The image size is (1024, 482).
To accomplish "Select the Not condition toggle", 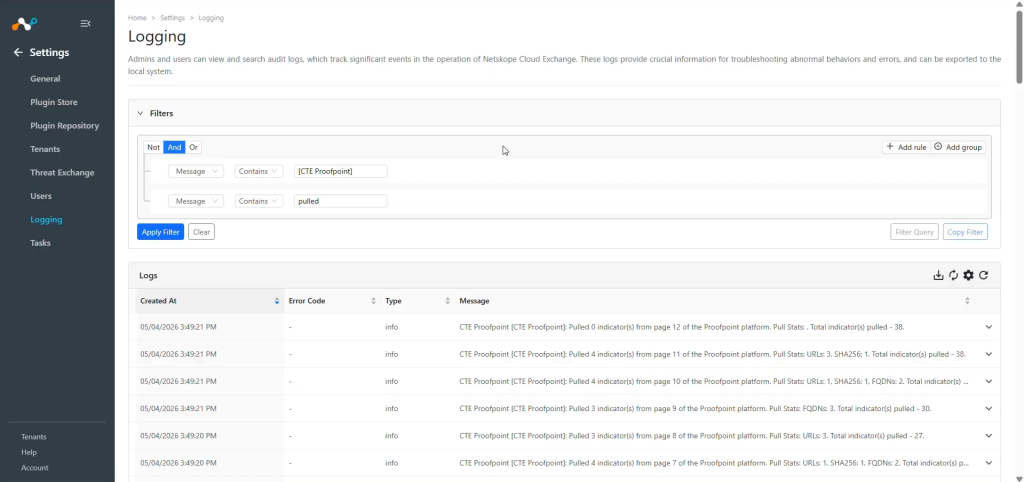I will point(153,148).
